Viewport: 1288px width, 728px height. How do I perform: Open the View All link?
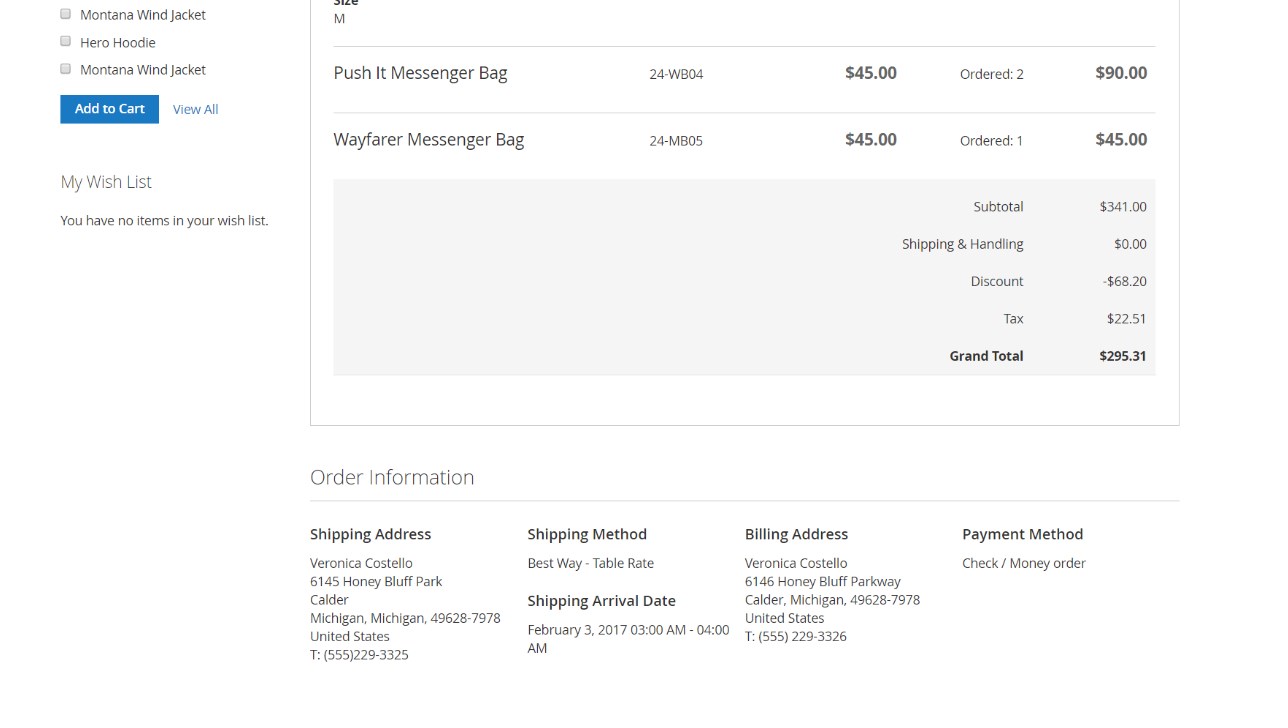pyautogui.click(x=195, y=109)
